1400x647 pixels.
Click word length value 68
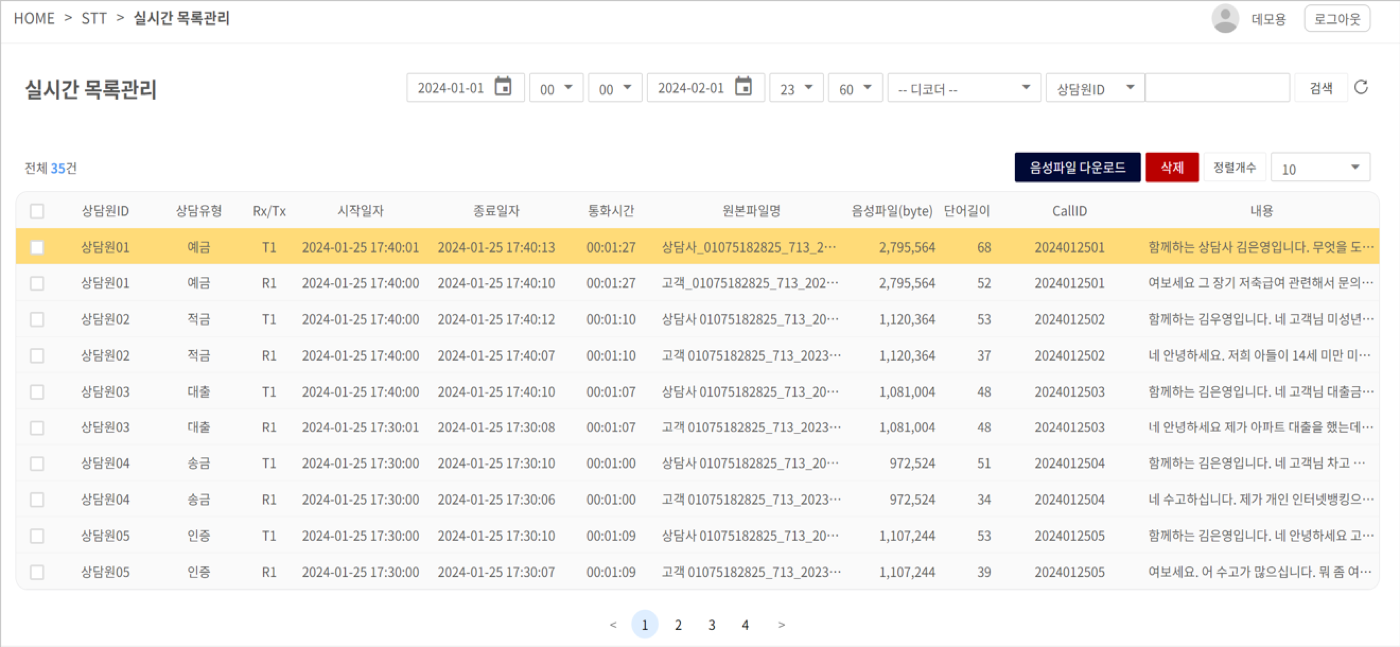(x=984, y=247)
